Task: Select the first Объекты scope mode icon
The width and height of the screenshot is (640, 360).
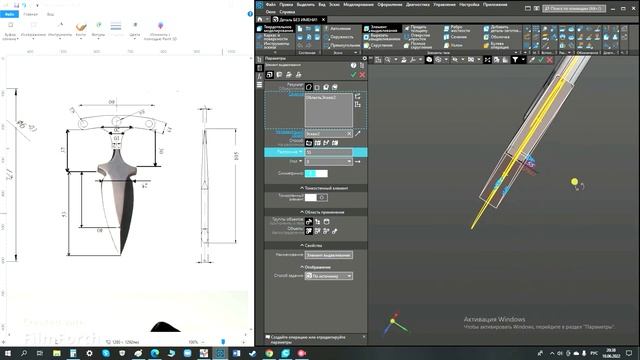Action: tap(309, 231)
